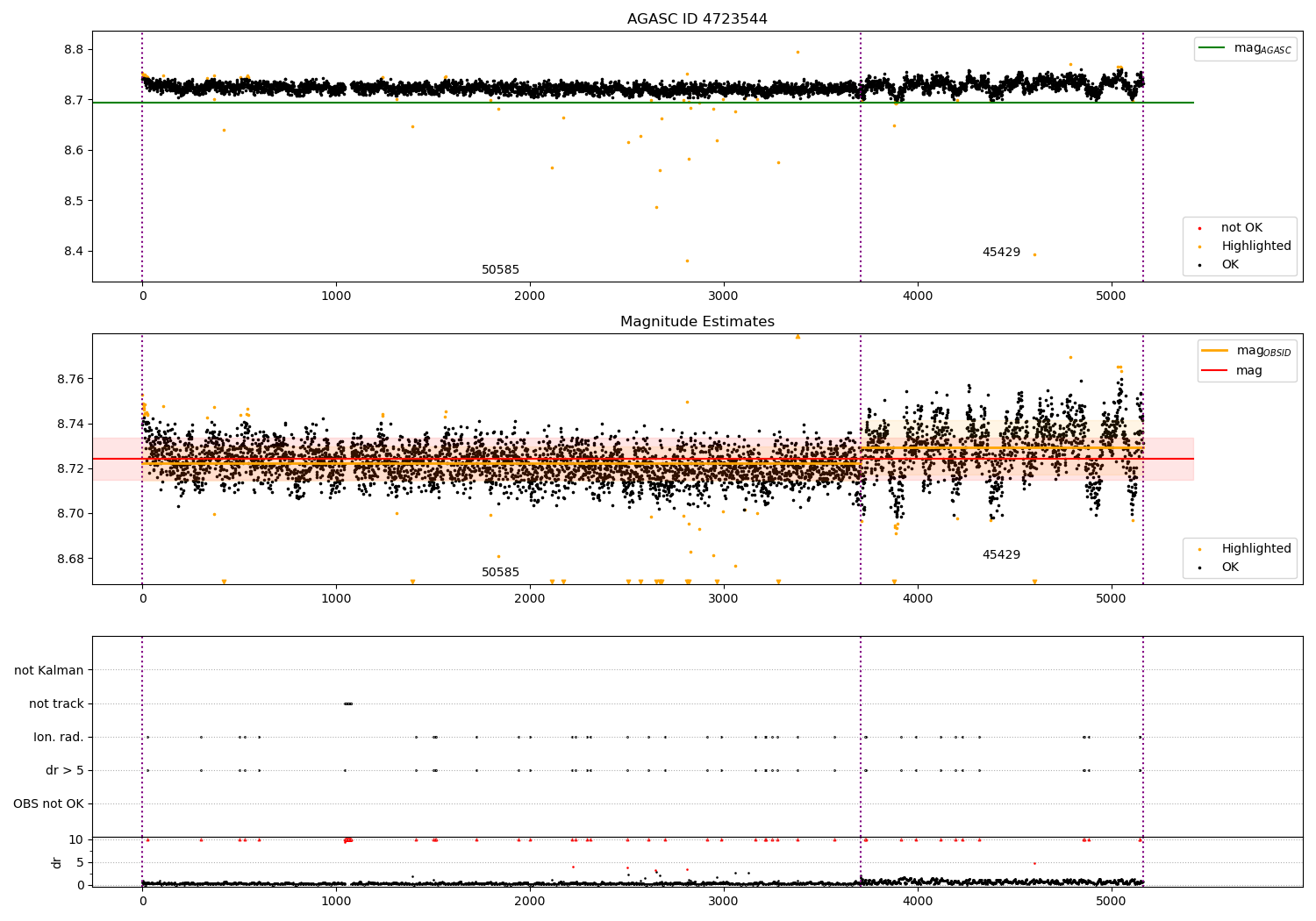Screen dimensions: 1316x921
Task: Click the 8.4 y-axis tick in top plot
Action: point(74,252)
